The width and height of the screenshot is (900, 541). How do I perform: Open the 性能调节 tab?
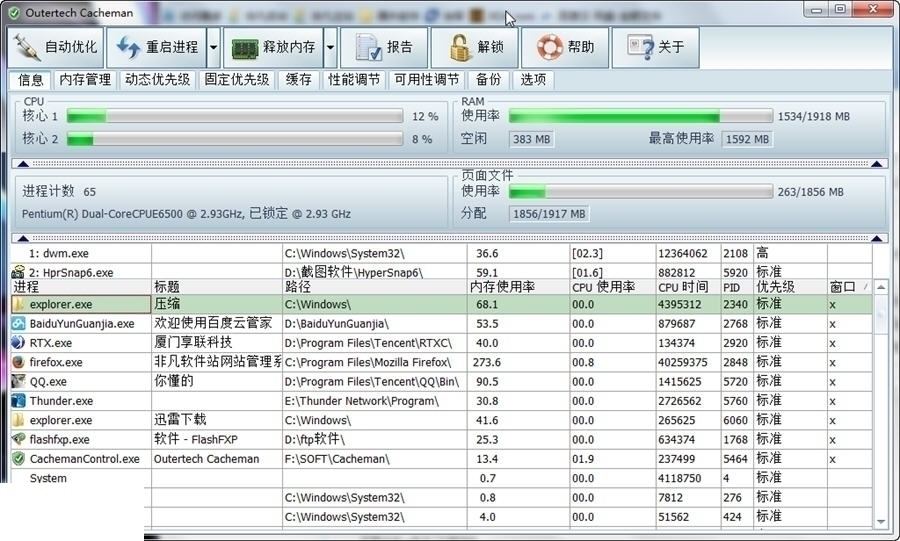(x=354, y=80)
